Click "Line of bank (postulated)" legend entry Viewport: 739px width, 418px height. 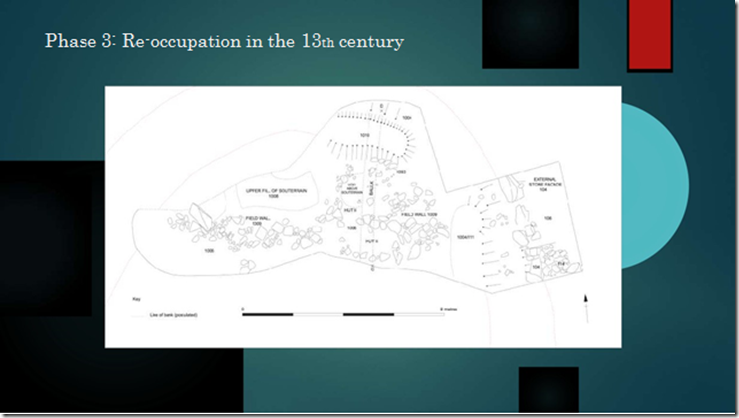click(173, 315)
